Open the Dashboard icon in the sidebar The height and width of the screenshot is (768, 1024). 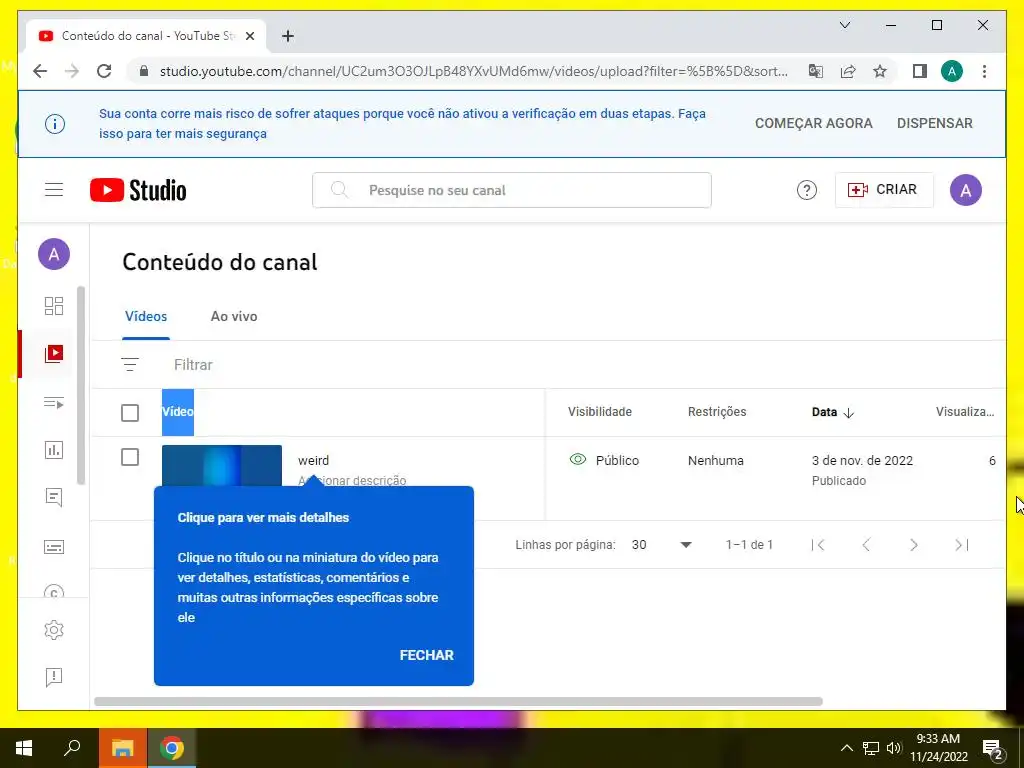tap(54, 306)
